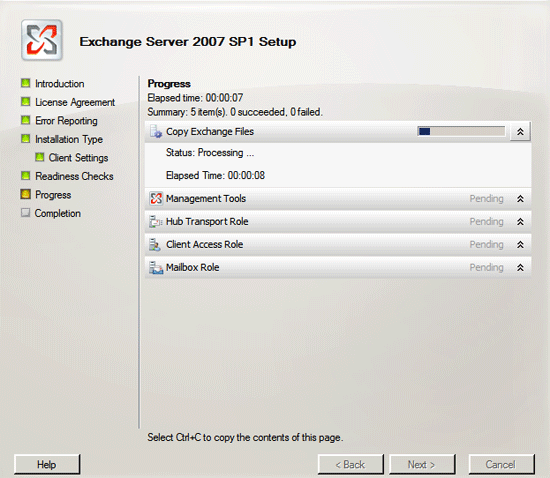Click the orange square beside Progress step
This screenshot has height=478, width=550.
[x=25, y=194]
